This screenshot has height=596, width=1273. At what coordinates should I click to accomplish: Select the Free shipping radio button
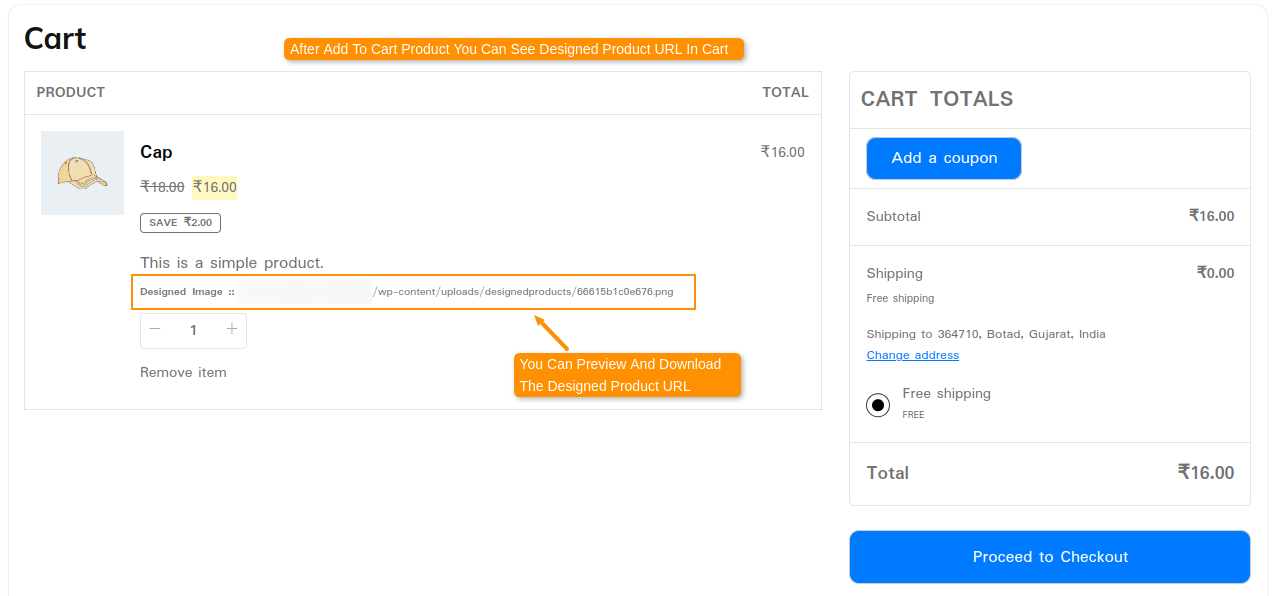[x=877, y=404]
